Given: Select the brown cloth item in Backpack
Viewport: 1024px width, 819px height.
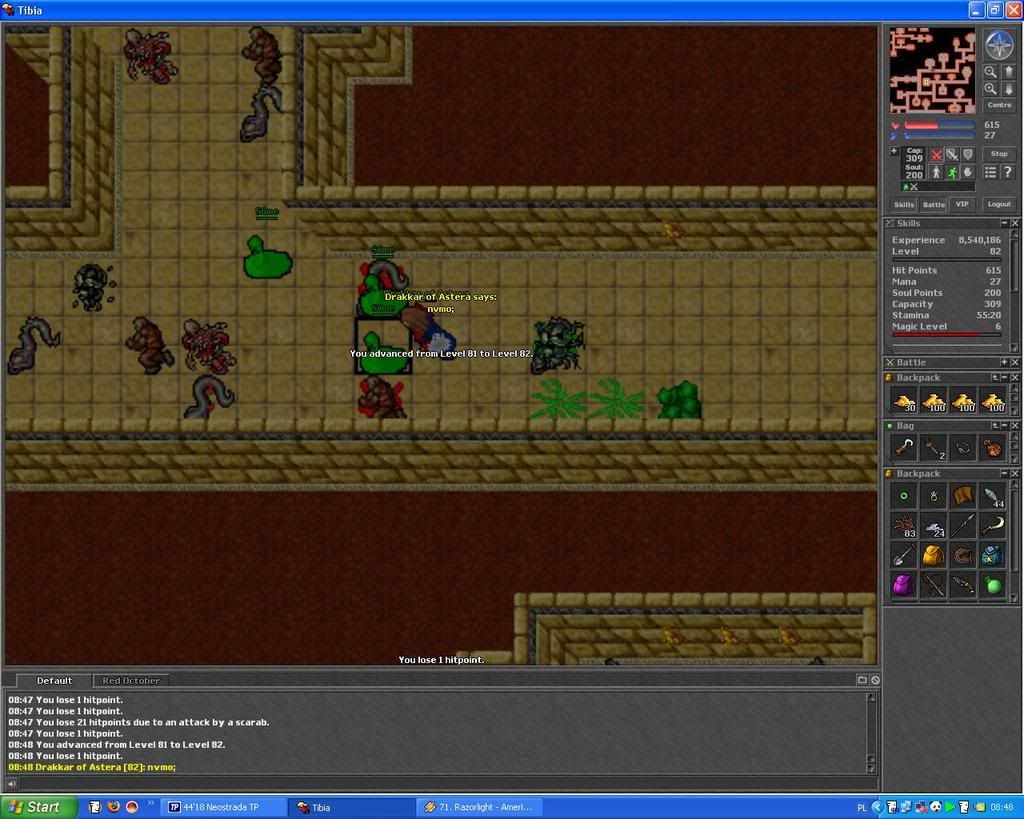Looking at the screenshot, I should coord(963,496).
